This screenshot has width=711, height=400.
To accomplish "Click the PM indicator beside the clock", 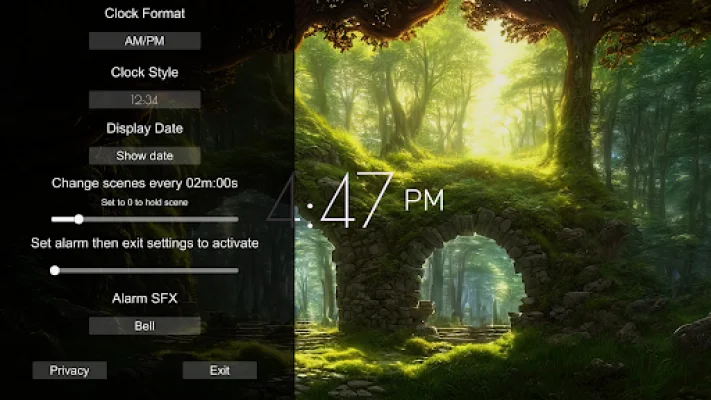I will (x=424, y=199).
